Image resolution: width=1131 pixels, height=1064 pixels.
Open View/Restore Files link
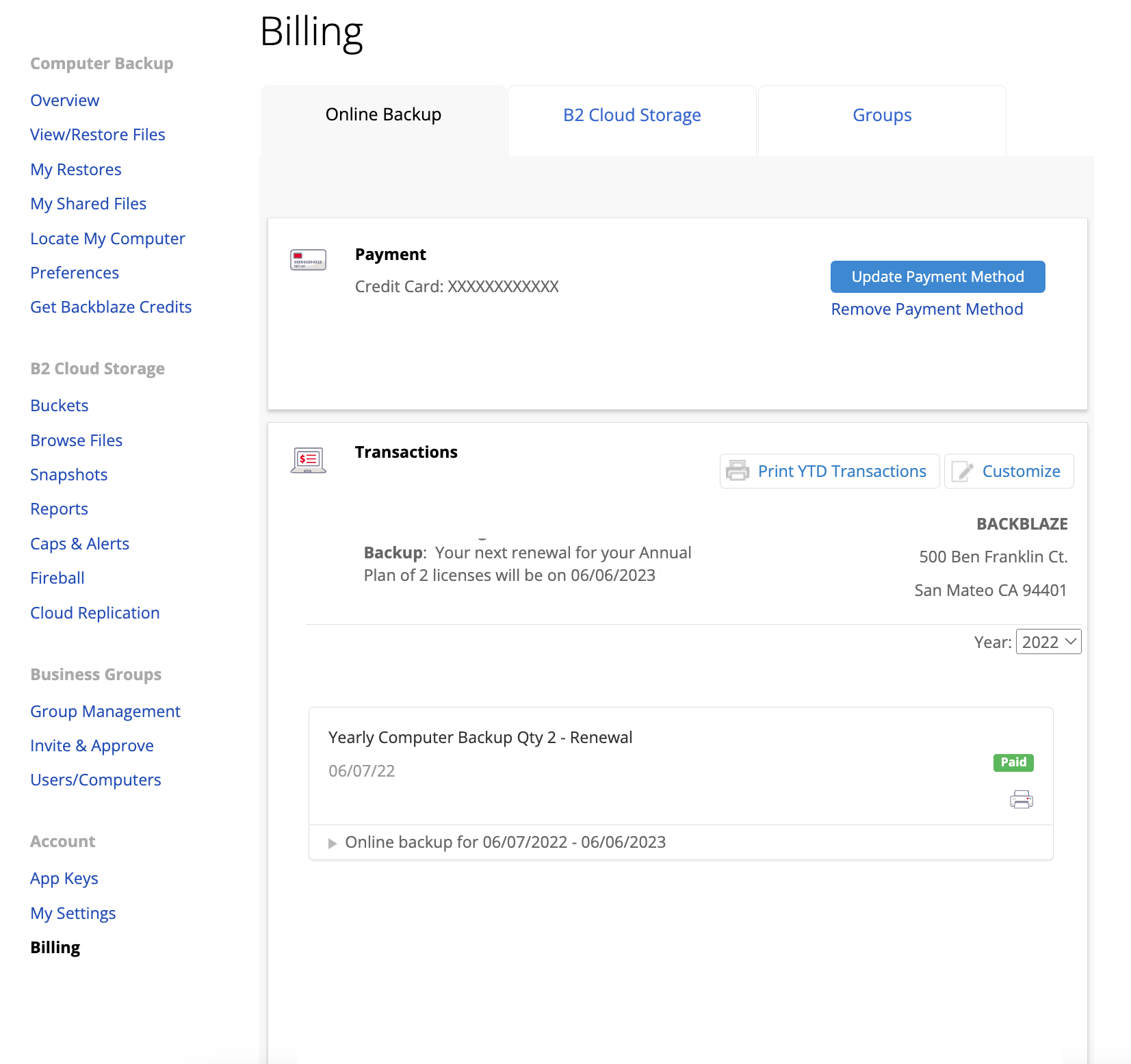tap(98, 135)
